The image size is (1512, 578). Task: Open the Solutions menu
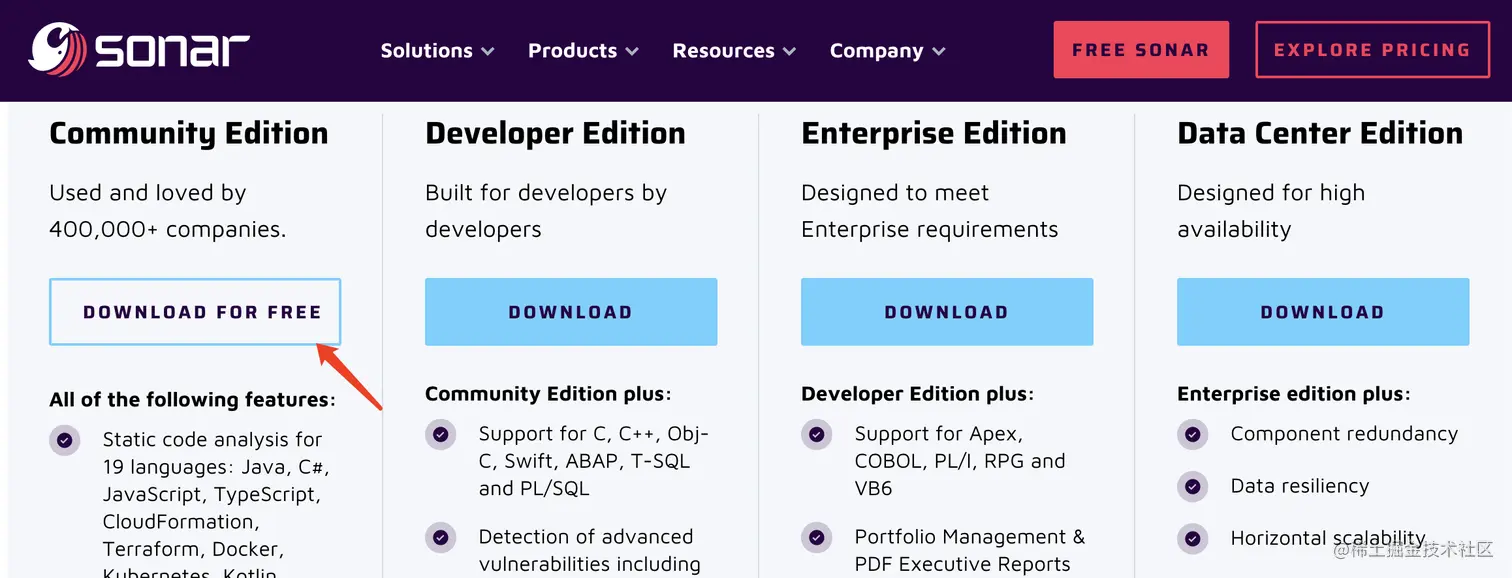click(x=437, y=51)
